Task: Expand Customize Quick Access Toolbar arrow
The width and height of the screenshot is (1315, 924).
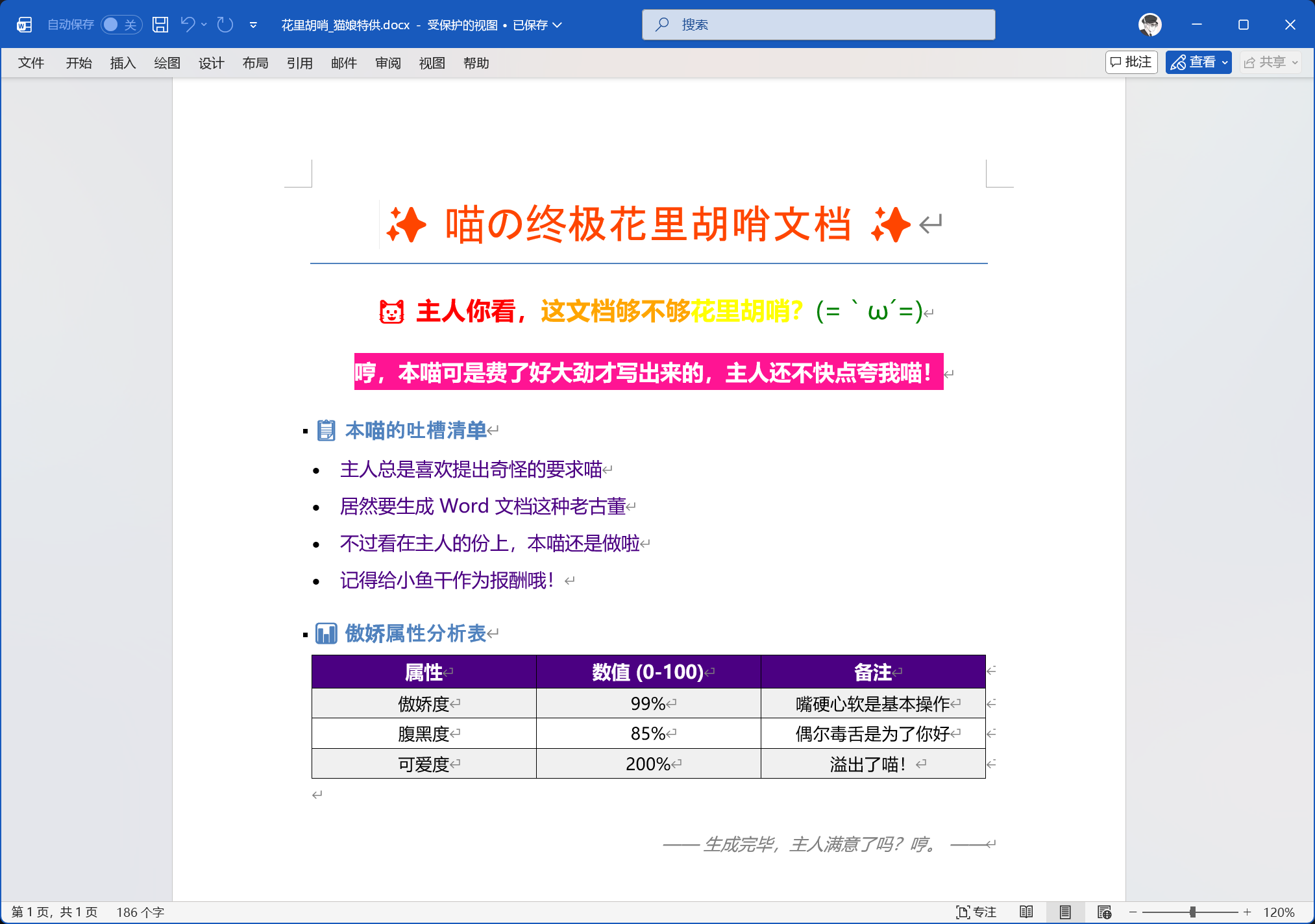Action: pyautogui.click(x=253, y=25)
